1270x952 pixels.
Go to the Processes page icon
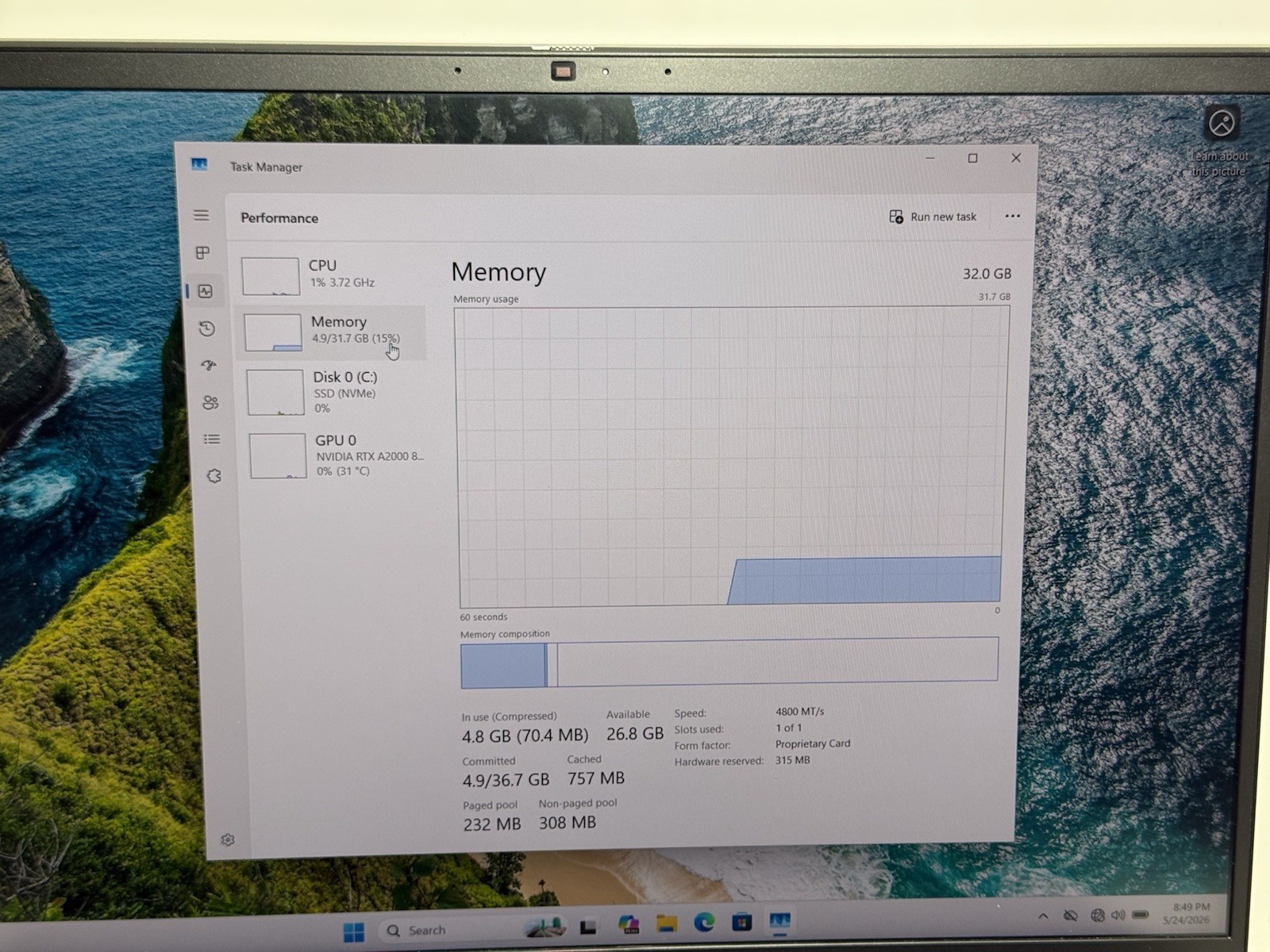click(x=203, y=252)
